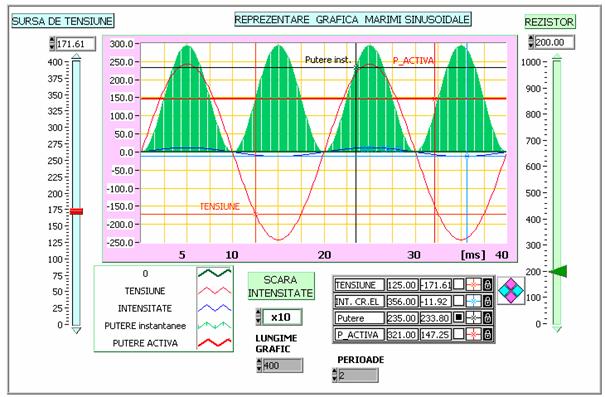Click the INTENSITATE plot sample in legend
Viewport: 605px width, 397px height.
215,308
